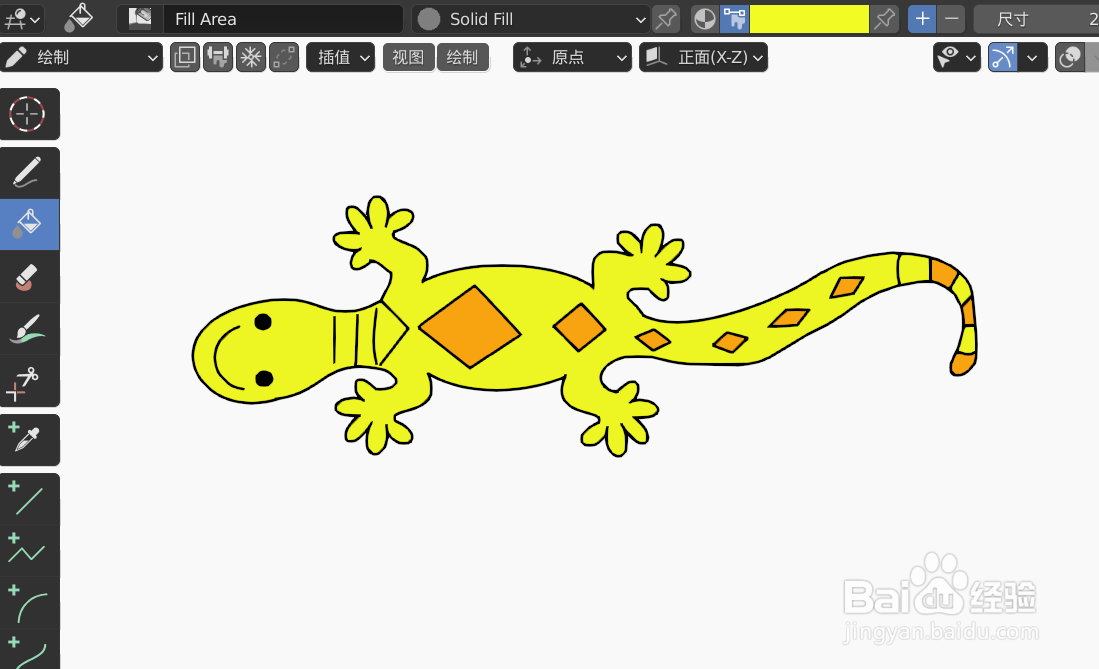Open the yellow color swatch picker
1099x669 pixels.
click(x=810, y=19)
